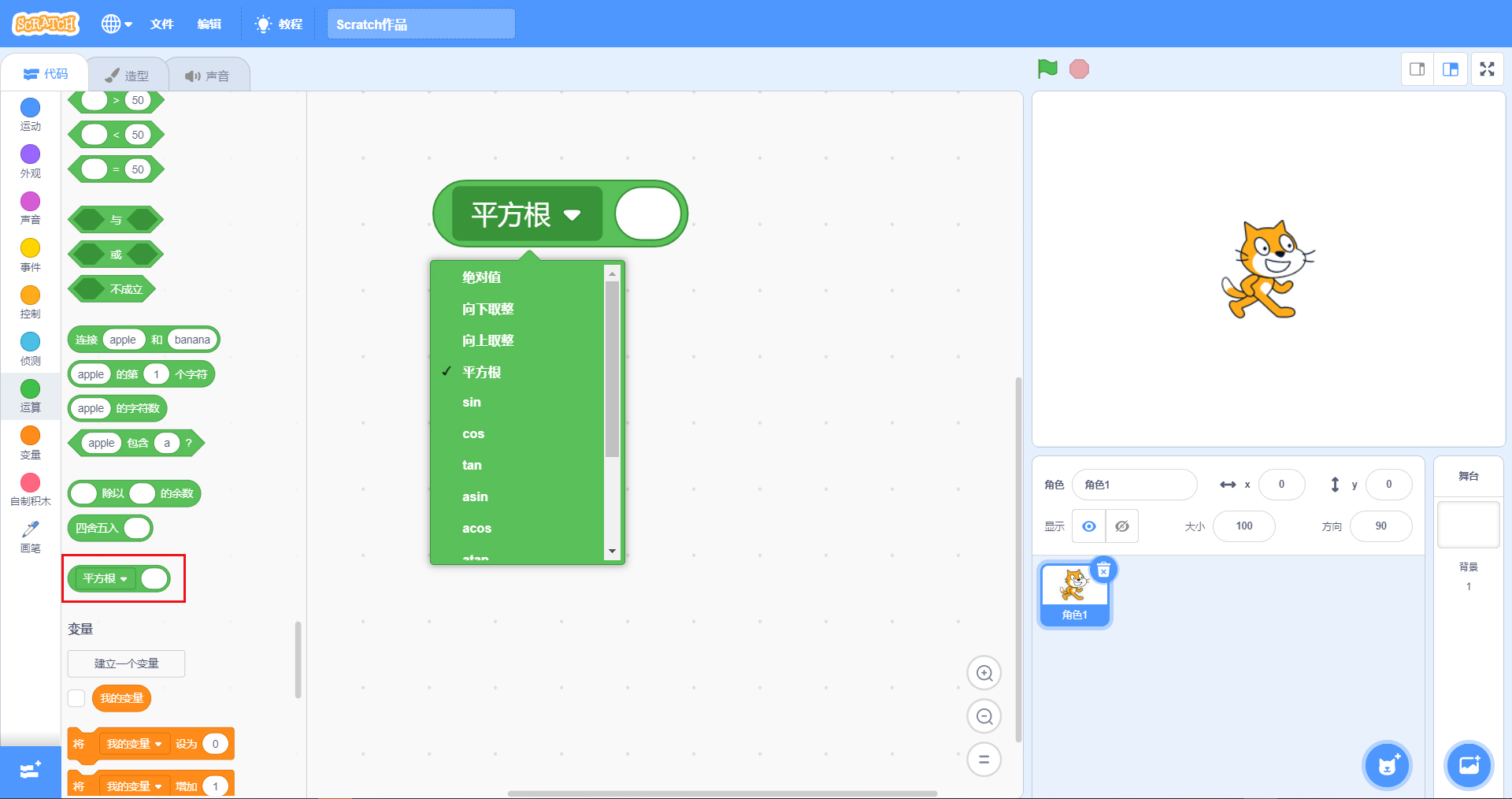This screenshot has height=799, width=1512.
Task: Choose 绝对值 from the function list
Action: tap(482, 277)
